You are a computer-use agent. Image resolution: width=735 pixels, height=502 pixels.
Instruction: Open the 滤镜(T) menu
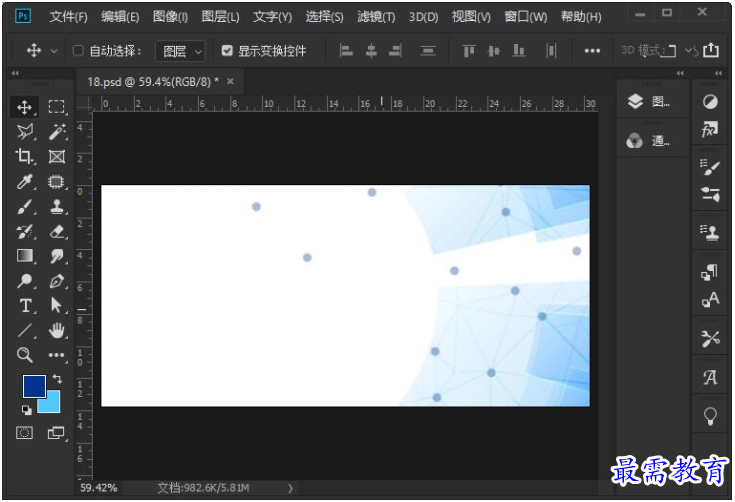[x=376, y=17]
